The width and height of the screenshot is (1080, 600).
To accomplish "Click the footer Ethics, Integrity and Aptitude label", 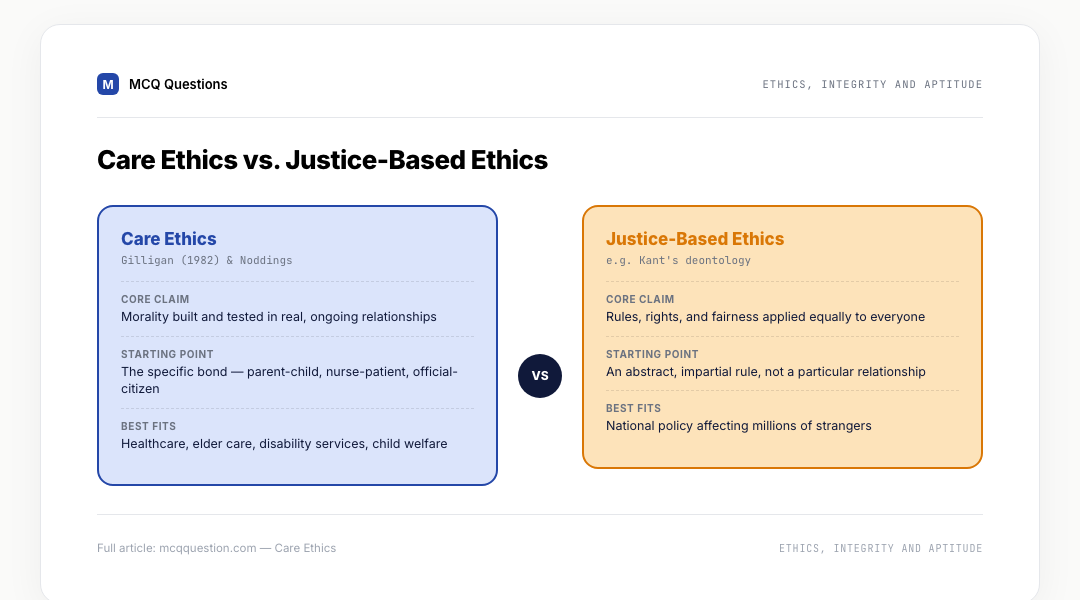I will pyautogui.click(x=880, y=548).
